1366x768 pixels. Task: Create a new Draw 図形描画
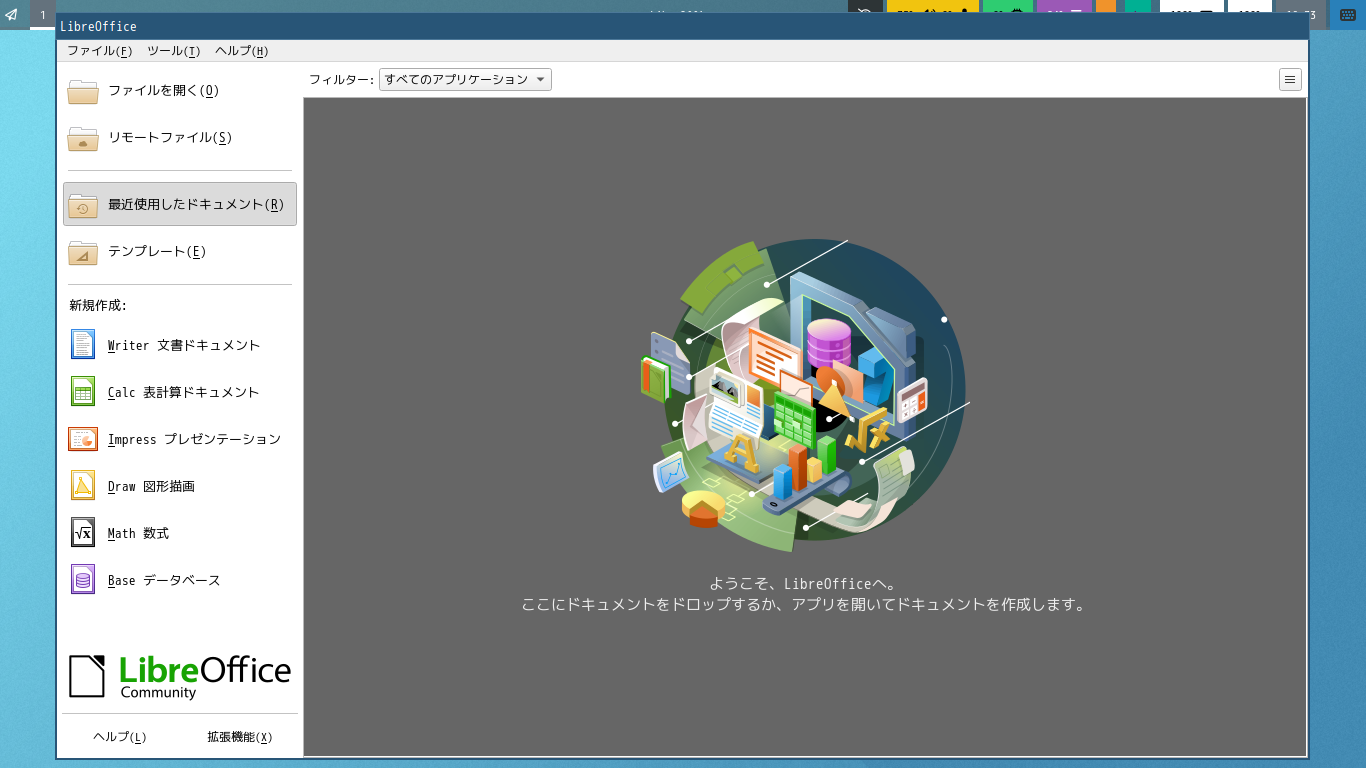tap(180, 486)
